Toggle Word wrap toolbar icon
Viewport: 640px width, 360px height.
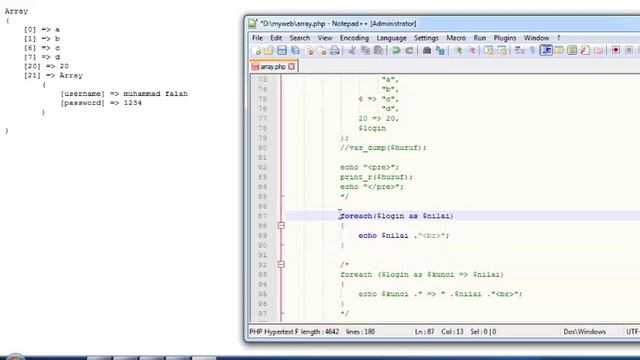click(x=519, y=51)
